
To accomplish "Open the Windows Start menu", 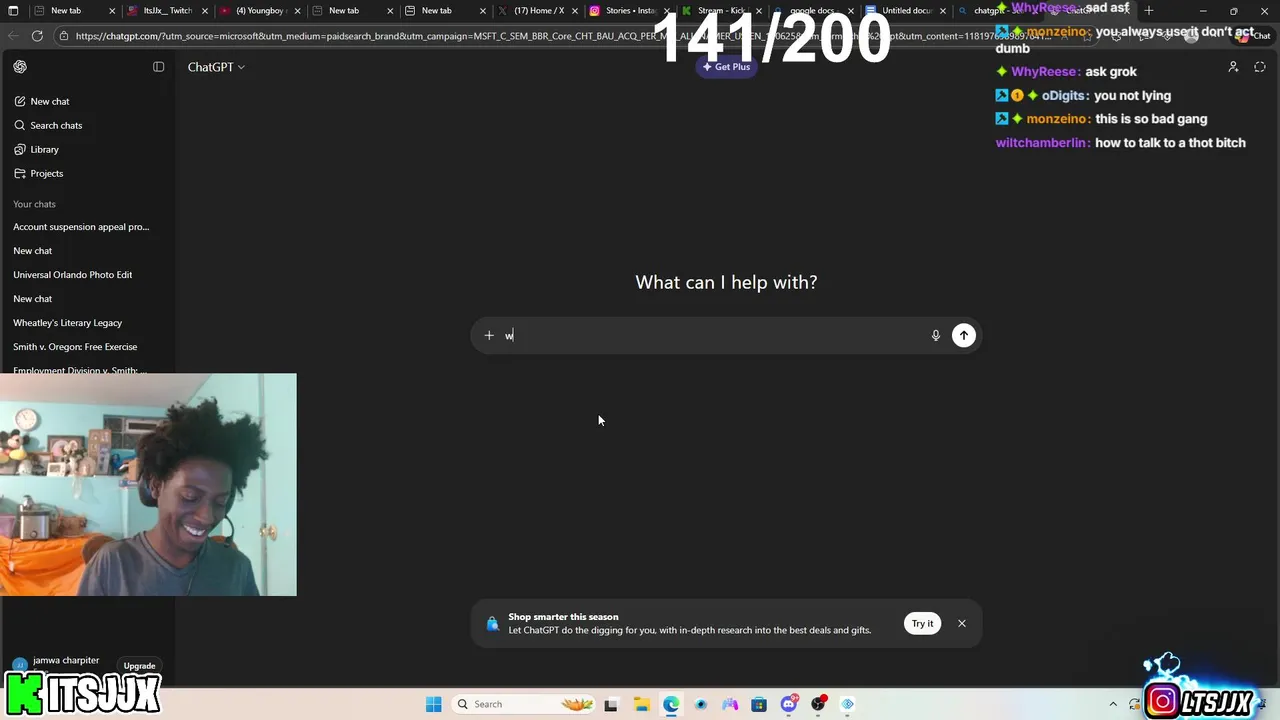I will [x=433, y=704].
